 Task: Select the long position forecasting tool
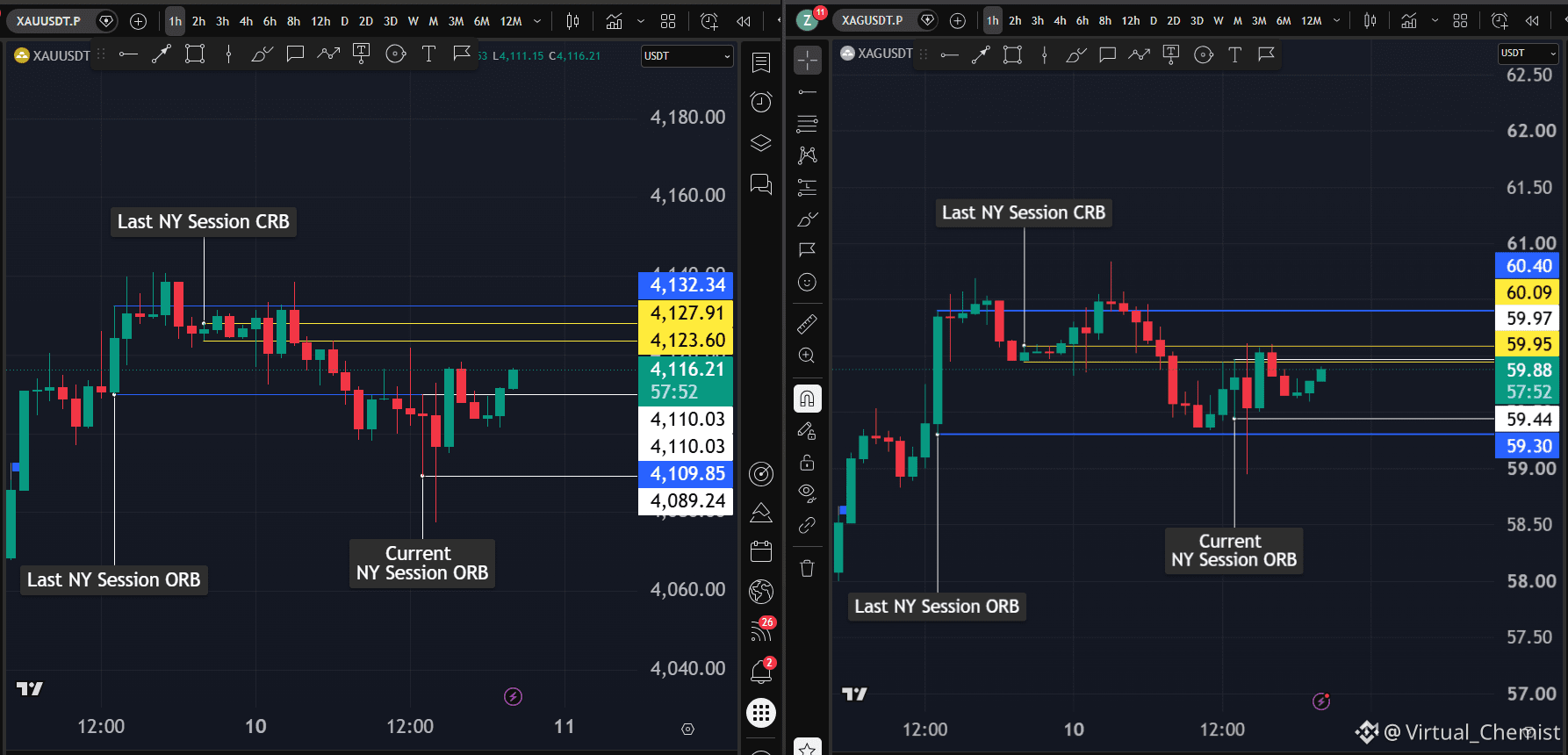[808, 187]
